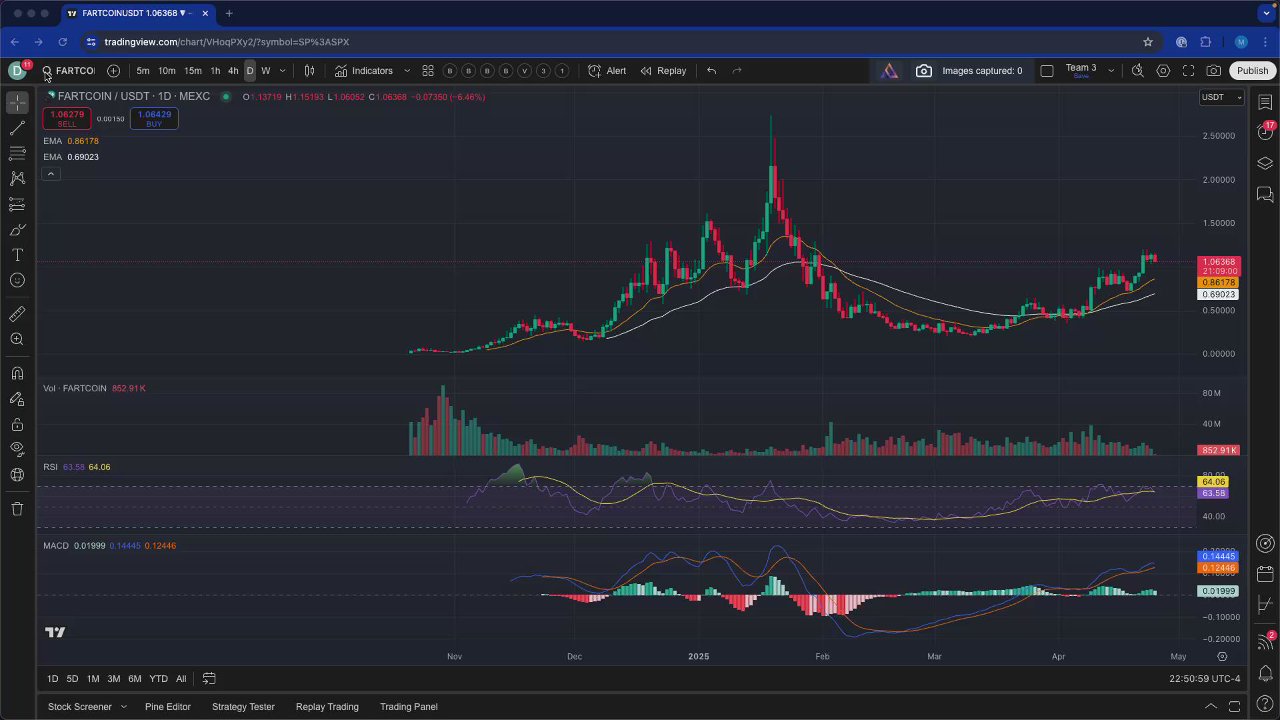This screenshot has width=1280, height=720.
Task: Expand the Stock Screener dropdown
Action: 124,707
